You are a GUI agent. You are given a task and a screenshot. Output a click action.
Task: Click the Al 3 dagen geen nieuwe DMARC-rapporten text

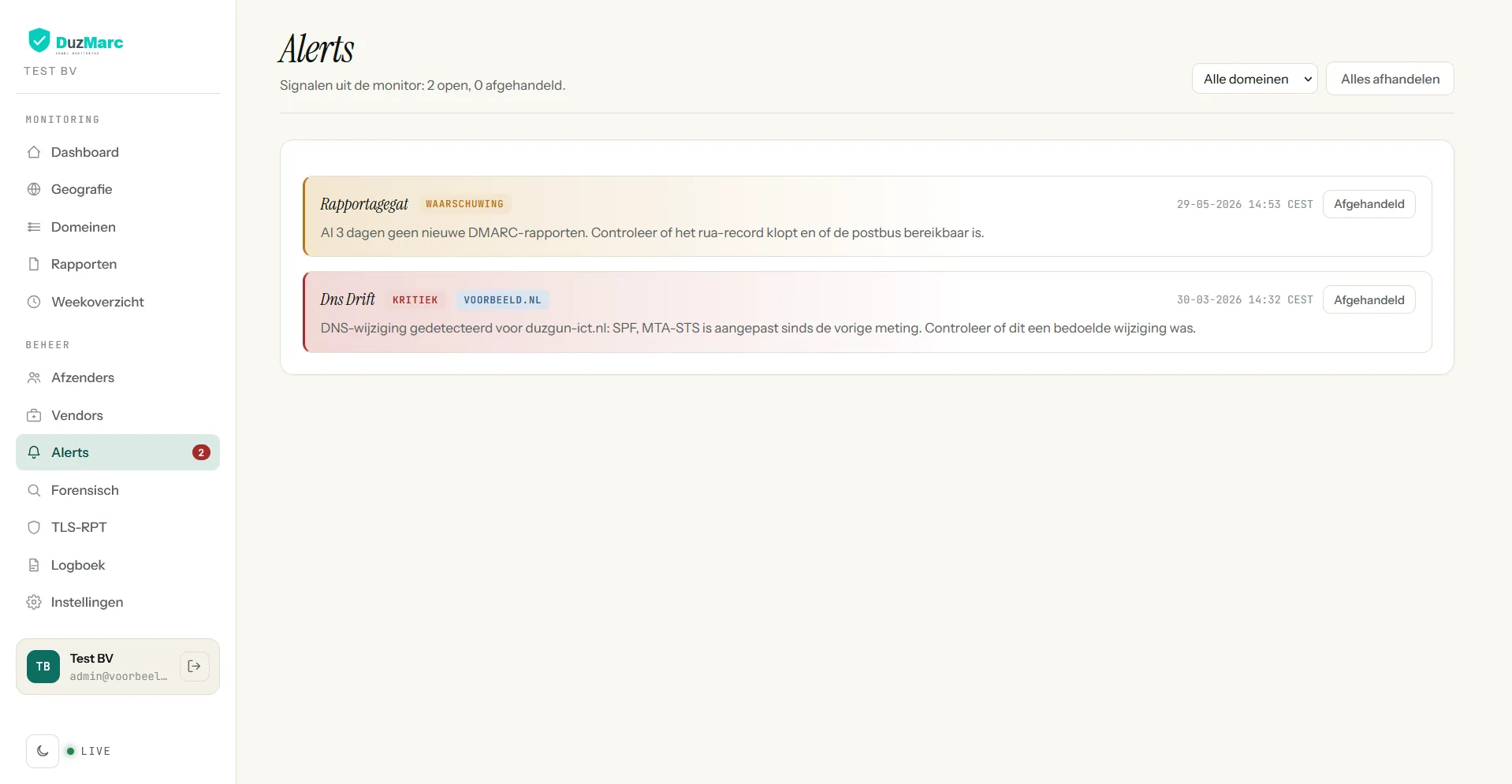[x=652, y=232]
